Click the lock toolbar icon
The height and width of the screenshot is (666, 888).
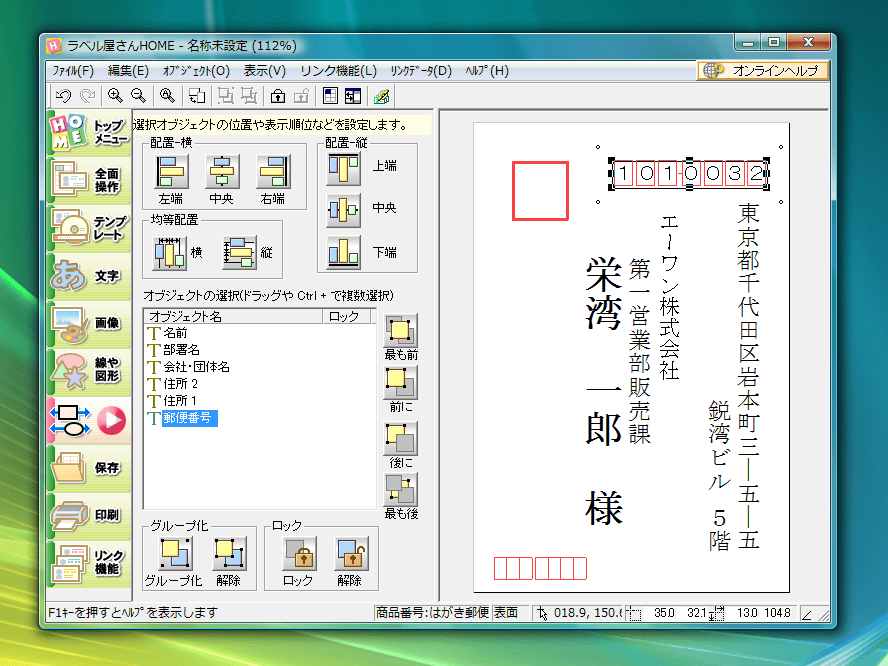coord(278,96)
